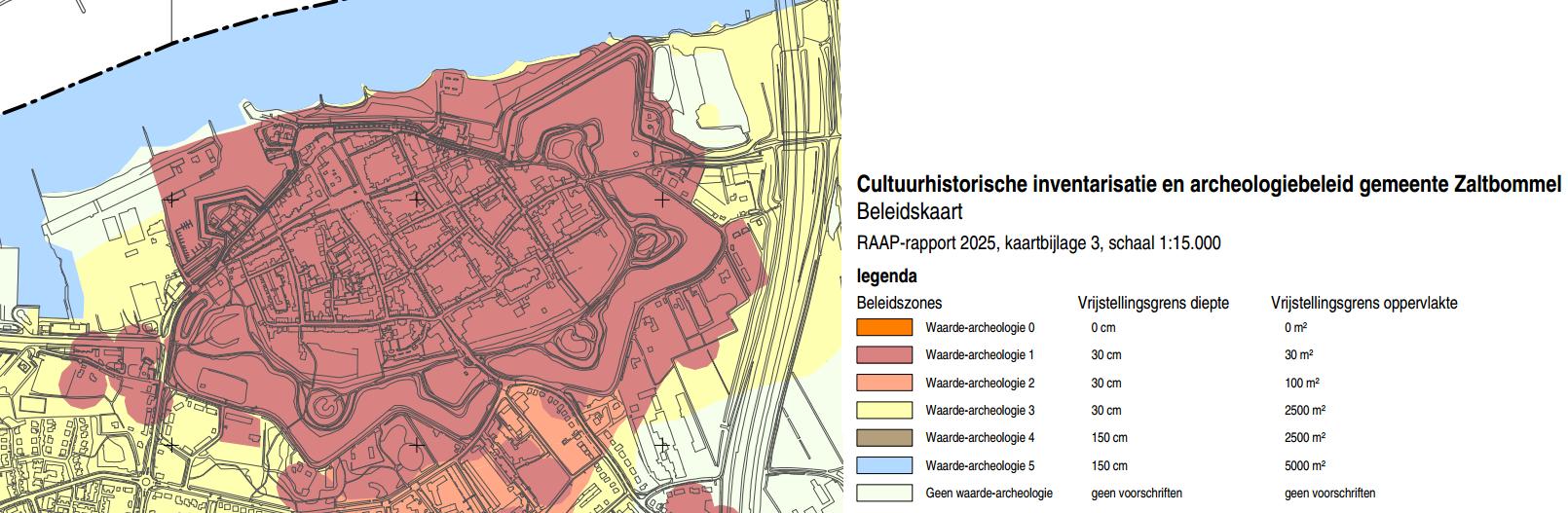Click the brown Waarde-archeologie 4 swatch
The image size is (1568, 513).
coord(884,437)
